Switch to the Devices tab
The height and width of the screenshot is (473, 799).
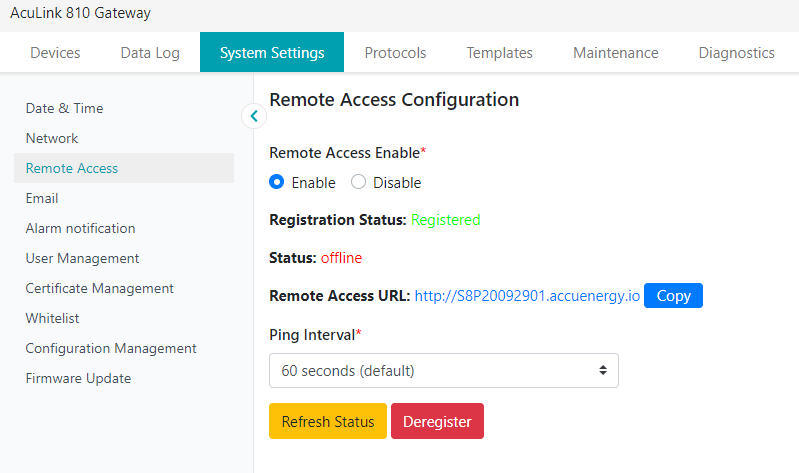pos(55,53)
